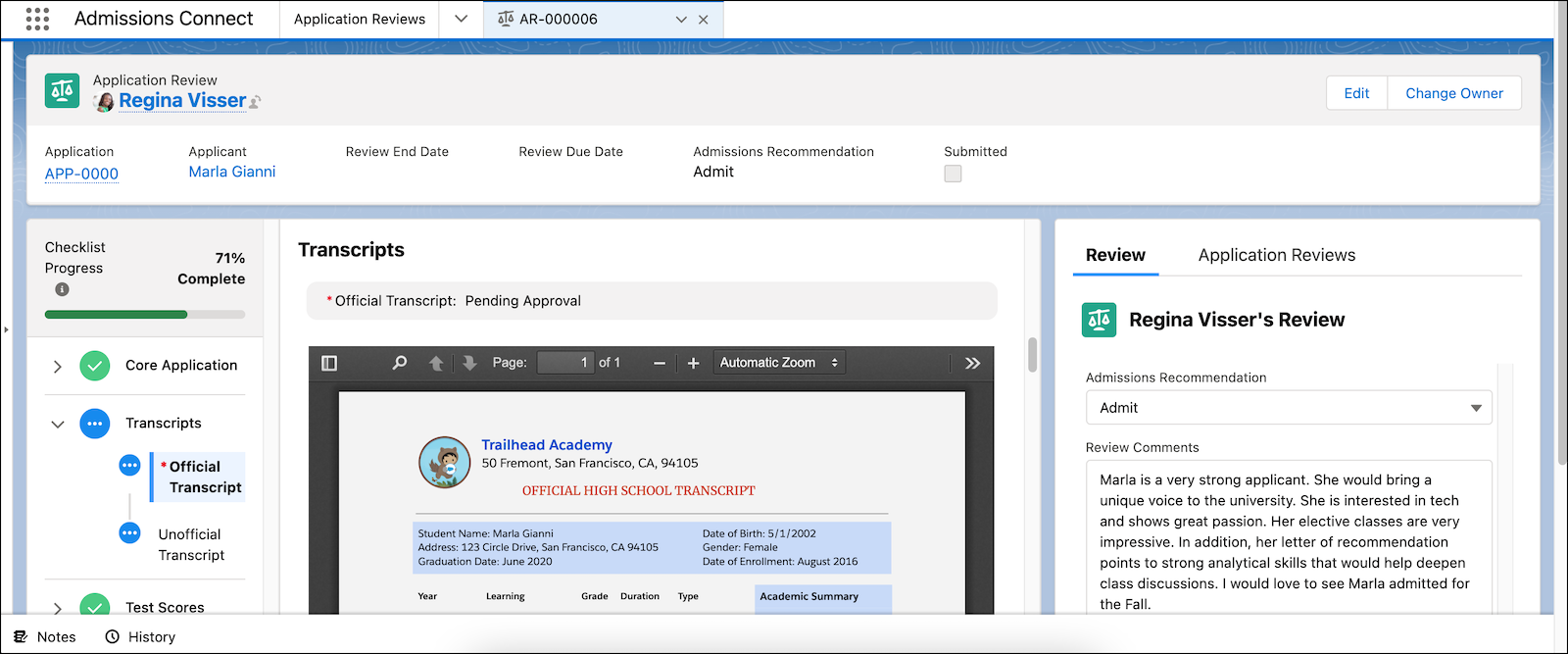Image resolution: width=1568 pixels, height=654 pixels.
Task: Click the Checklist Progress bar
Action: coord(145,315)
